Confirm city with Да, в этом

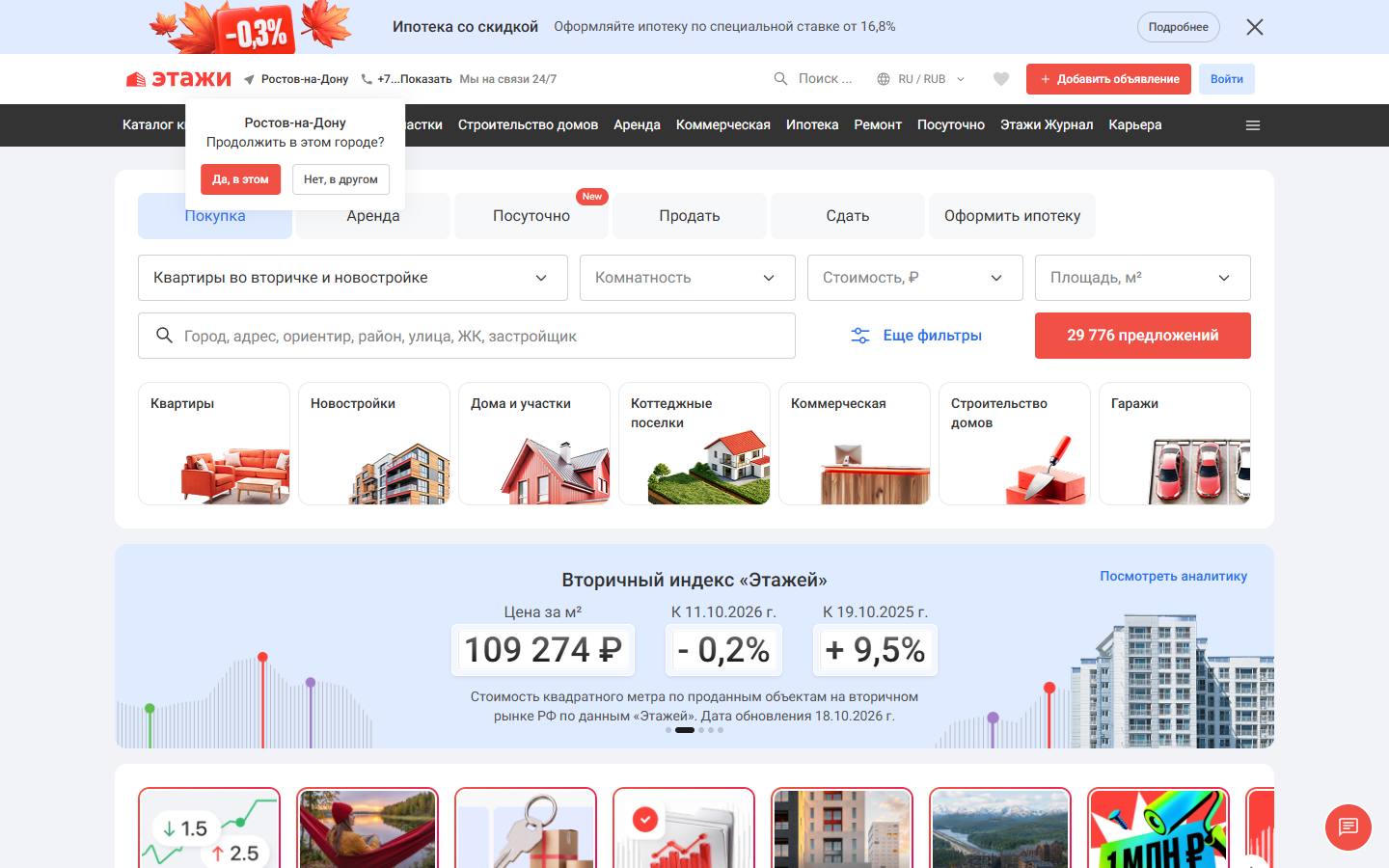tap(240, 179)
